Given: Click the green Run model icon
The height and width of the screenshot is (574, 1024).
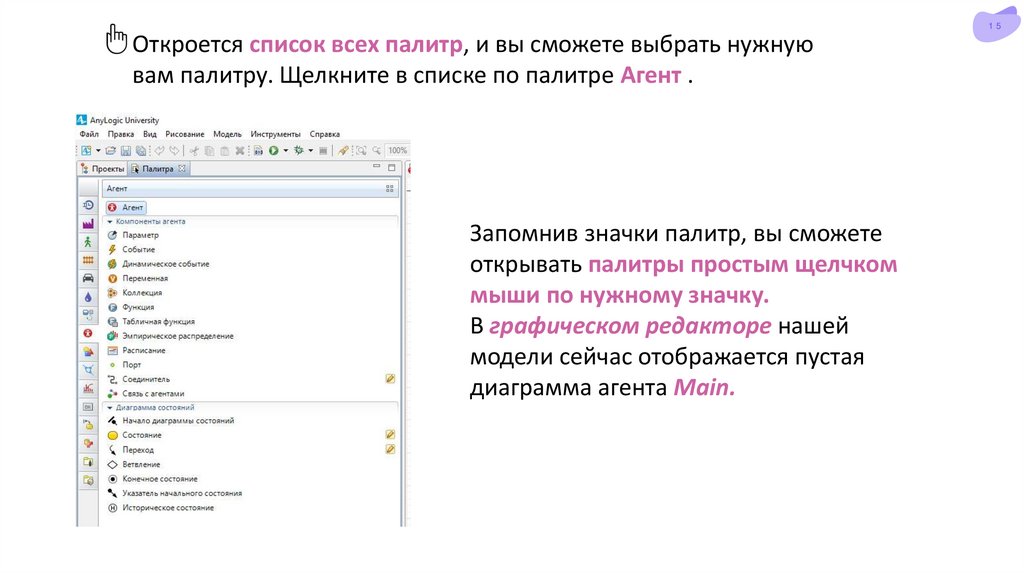Looking at the screenshot, I should click(x=274, y=150).
